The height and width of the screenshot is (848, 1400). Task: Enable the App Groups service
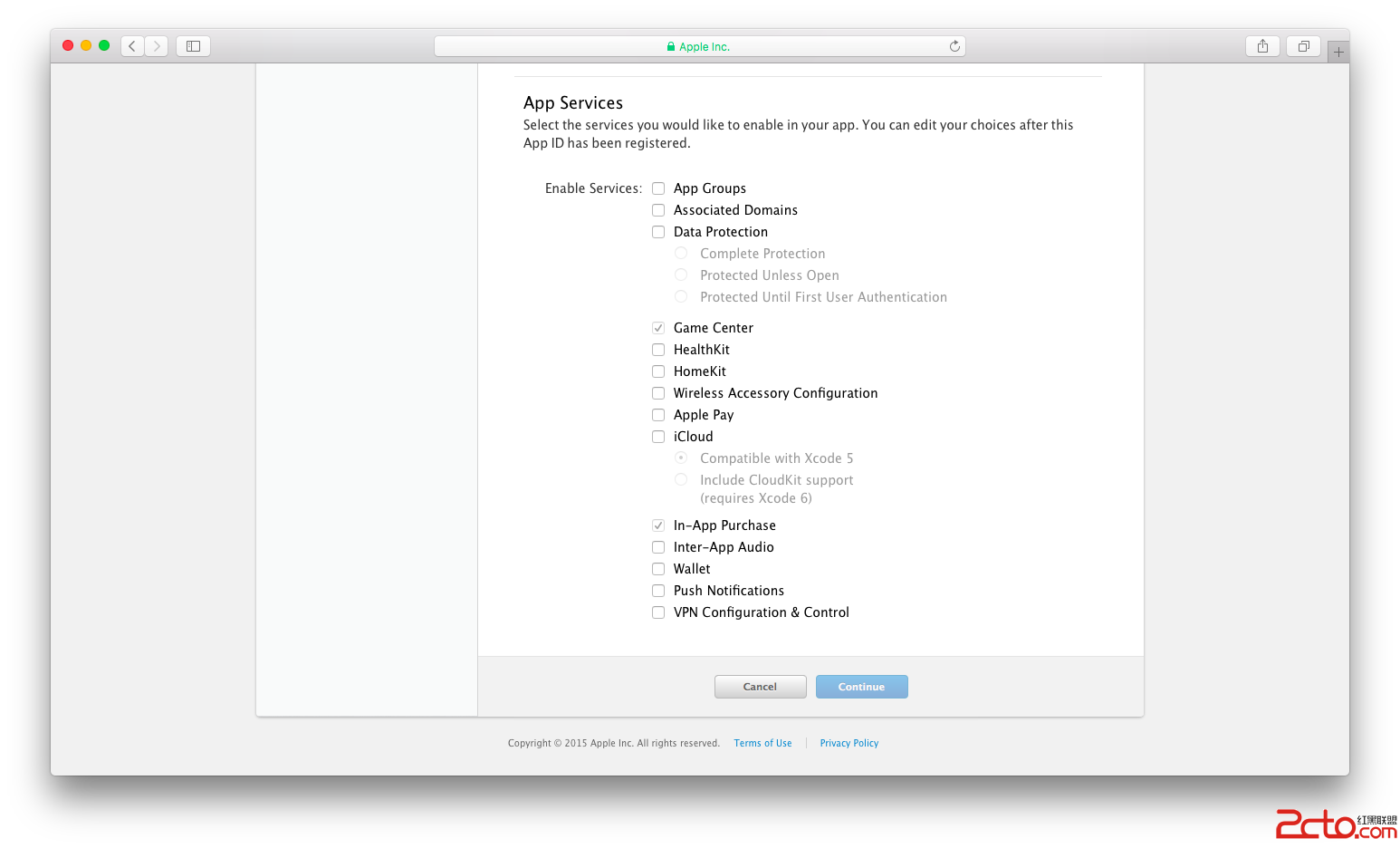click(658, 188)
